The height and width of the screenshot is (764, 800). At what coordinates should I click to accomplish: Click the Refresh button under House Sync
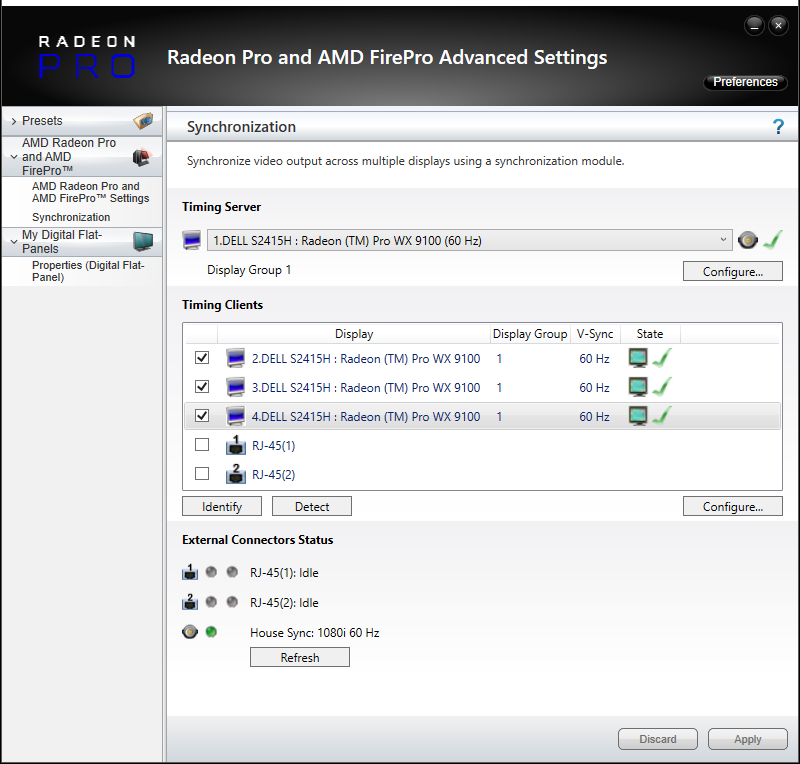299,658
